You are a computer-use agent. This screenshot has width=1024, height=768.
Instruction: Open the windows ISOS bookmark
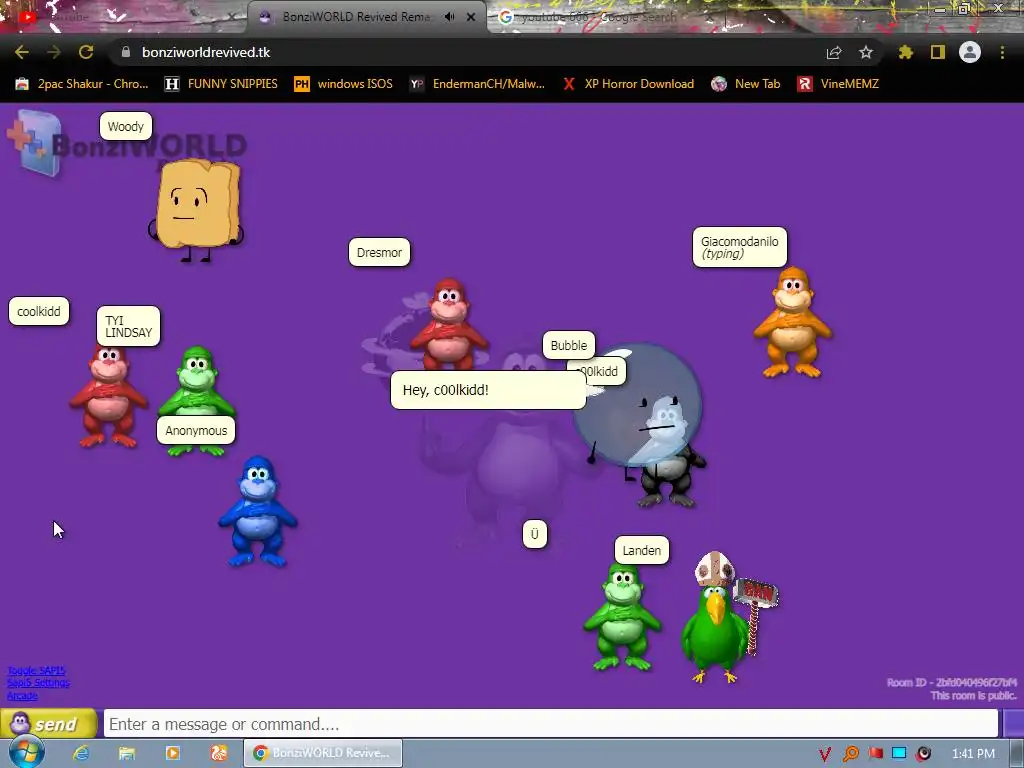(344, 84)
